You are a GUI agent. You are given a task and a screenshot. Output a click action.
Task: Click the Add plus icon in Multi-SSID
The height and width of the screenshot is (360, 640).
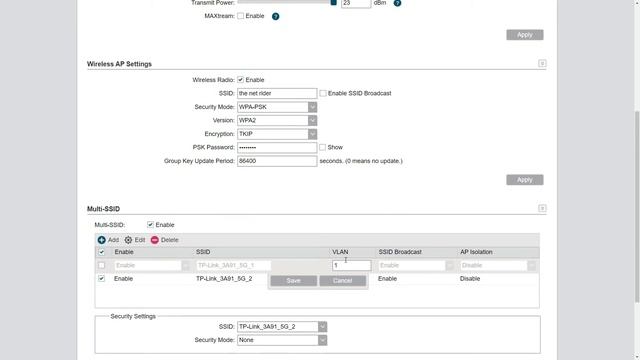coord(102,240)
